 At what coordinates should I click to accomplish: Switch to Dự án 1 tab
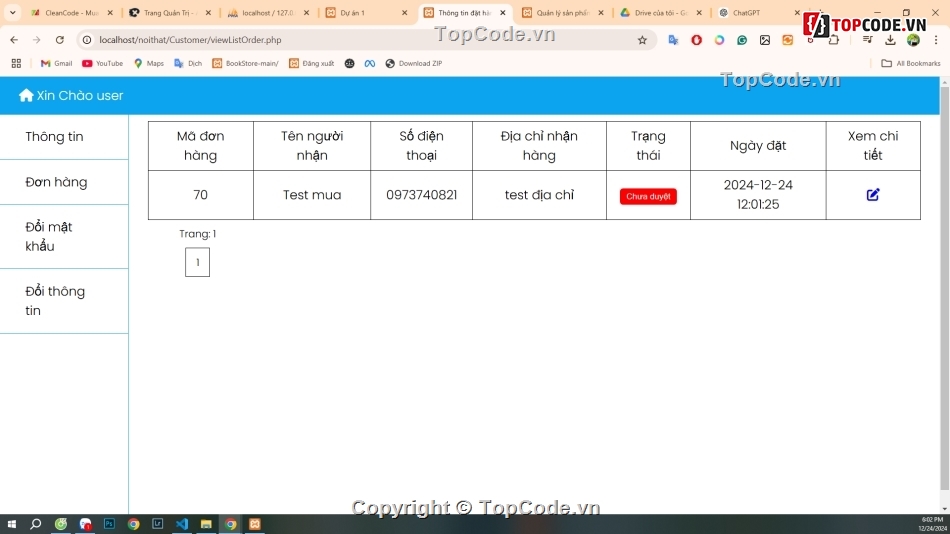coord(366,13)
